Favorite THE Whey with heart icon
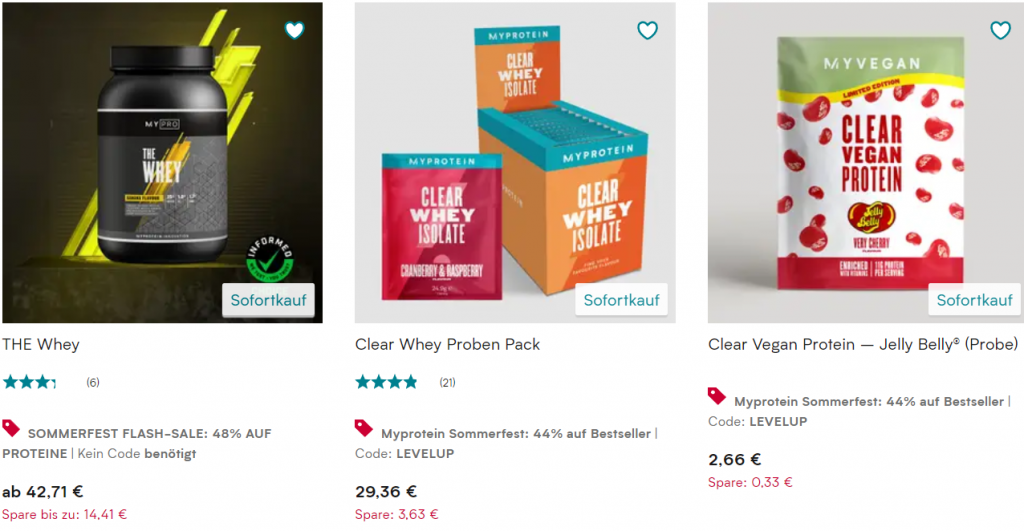Image resolution: width=1024 pixels, height=531 pixels. pos(294,31)
